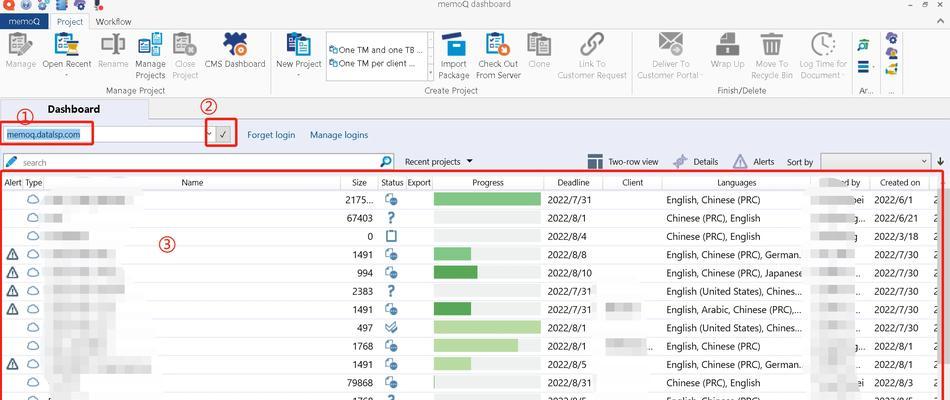Sort by the Languages column header

point(737,182)
